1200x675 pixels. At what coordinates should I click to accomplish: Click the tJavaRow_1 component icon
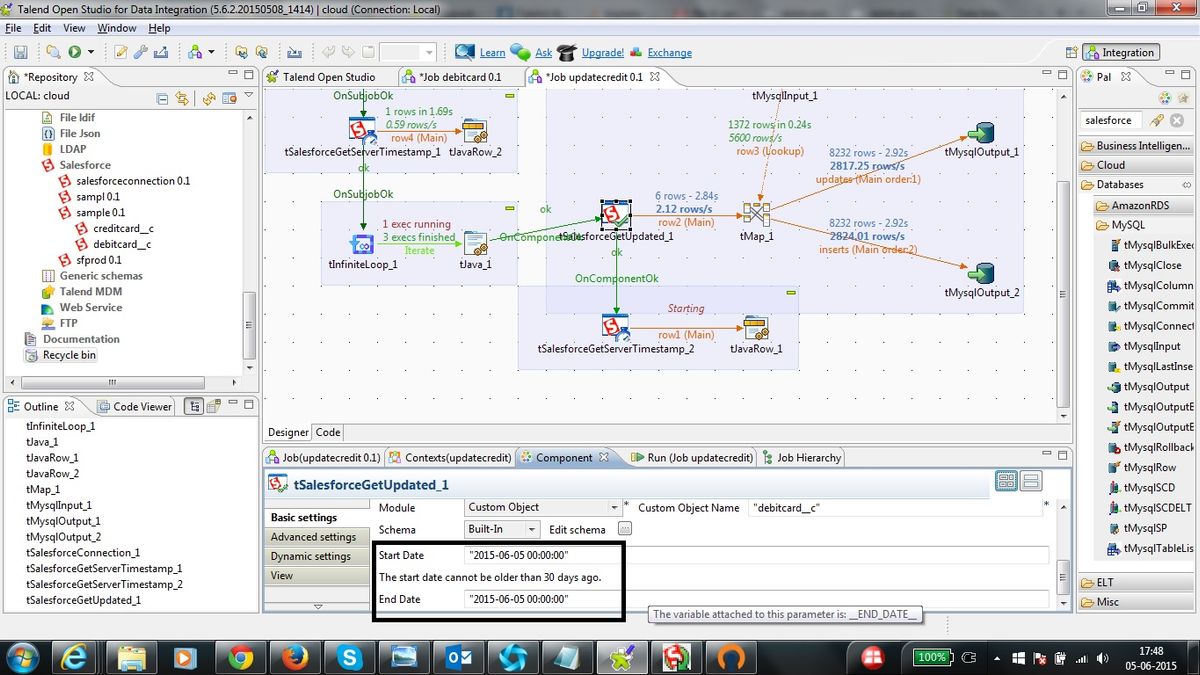pos(755,328)
